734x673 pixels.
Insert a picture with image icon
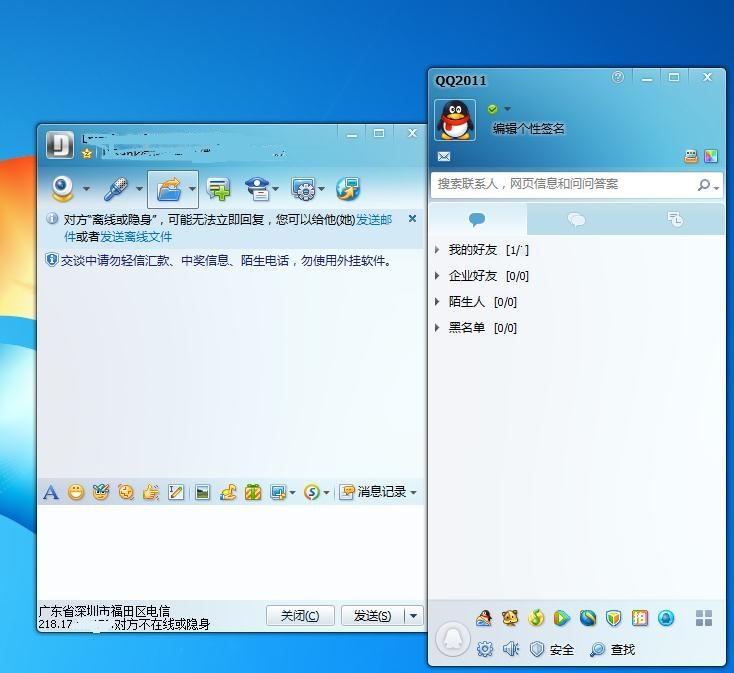coord(202,492)
